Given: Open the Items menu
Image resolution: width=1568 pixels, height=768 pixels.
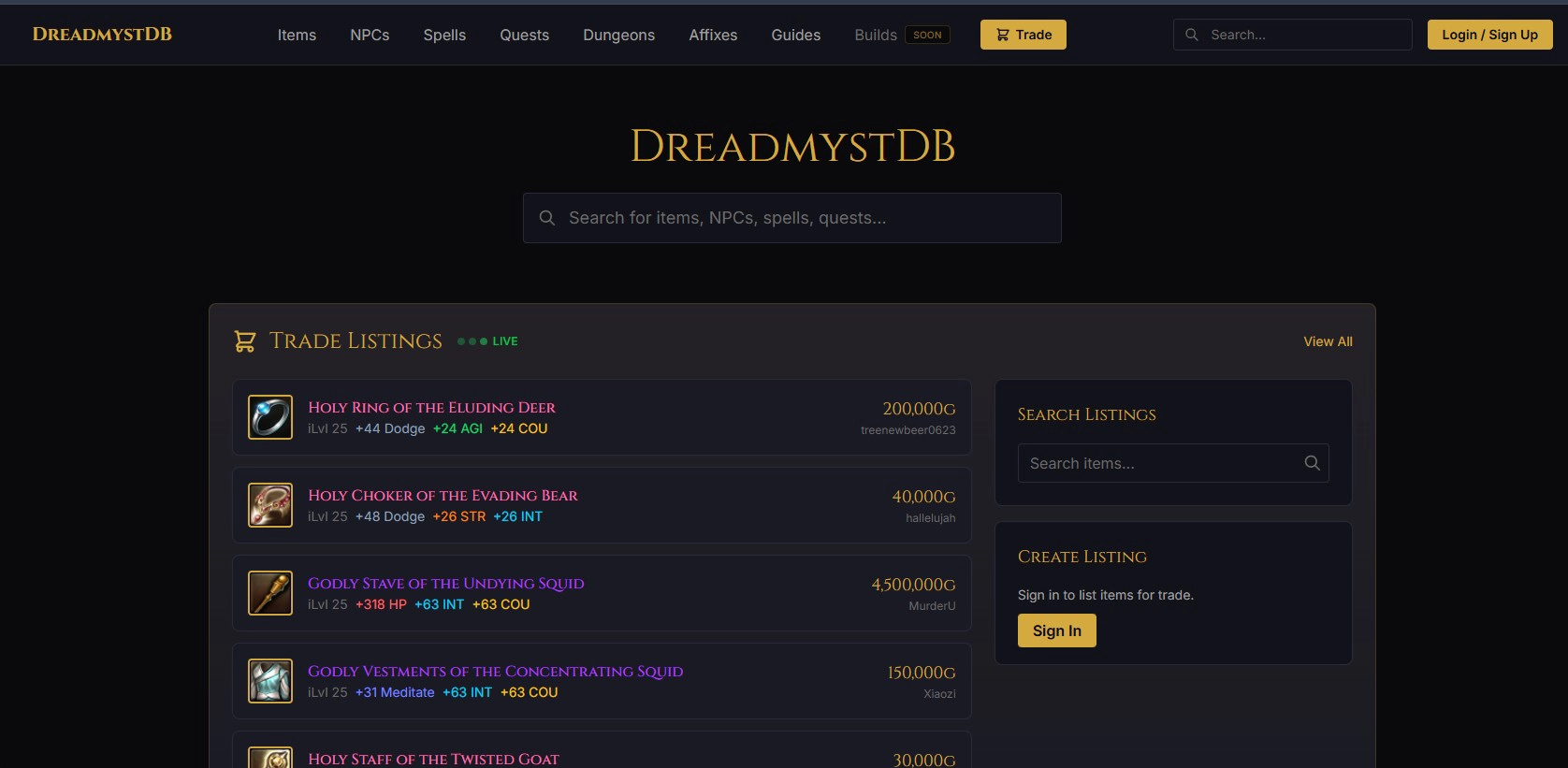Looking at the screenshot, I should 297,35.
